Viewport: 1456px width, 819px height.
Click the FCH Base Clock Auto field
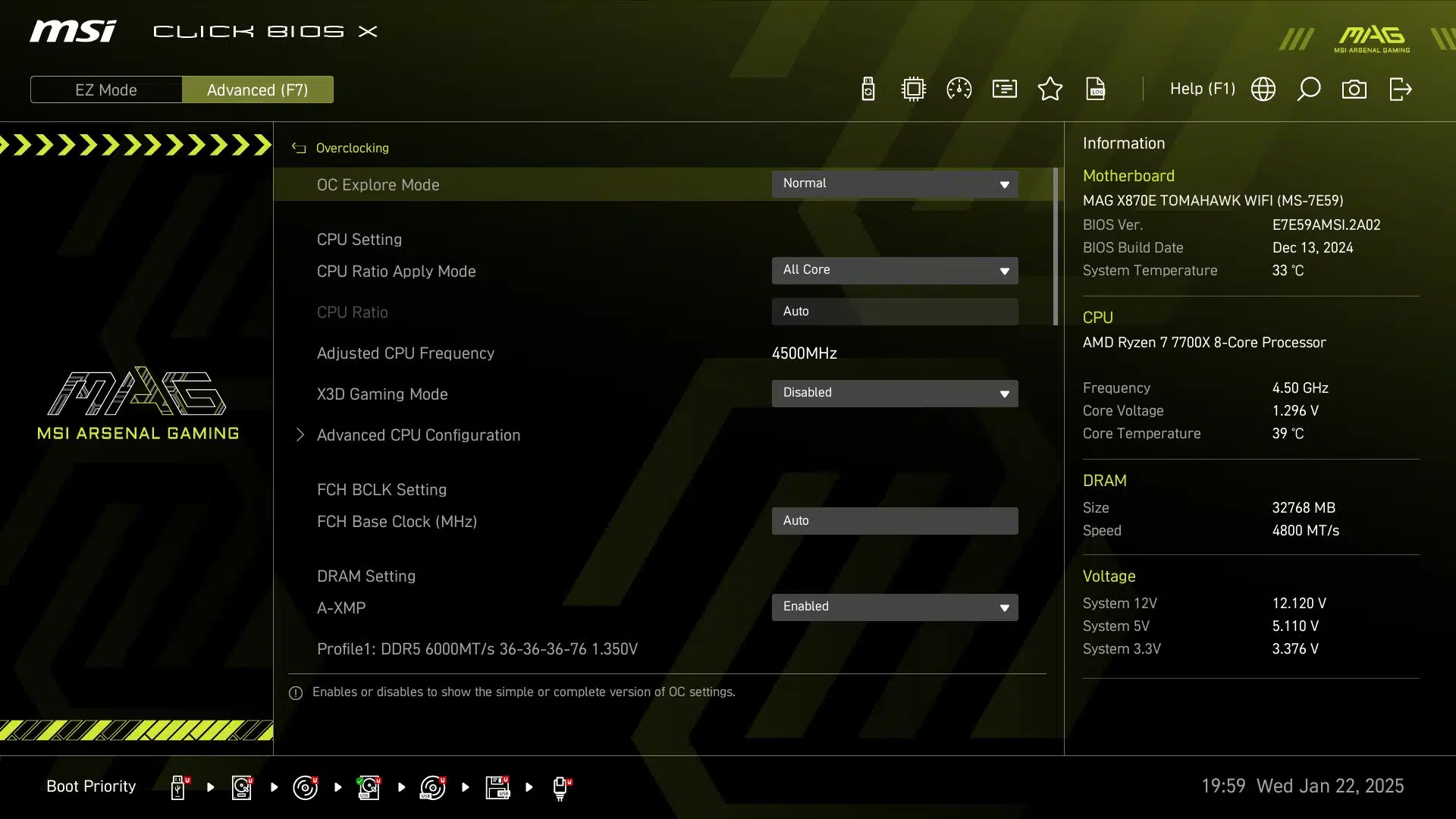[895, 521]
